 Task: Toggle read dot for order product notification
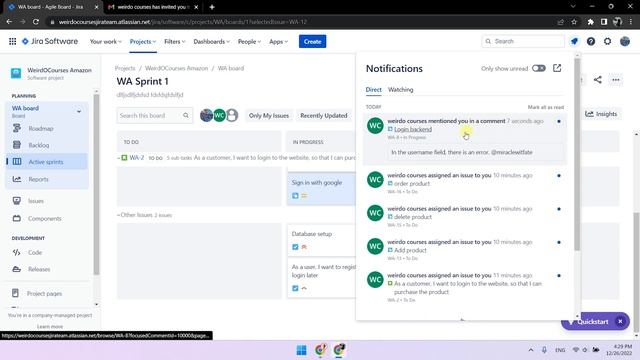(x=559, y=176)
